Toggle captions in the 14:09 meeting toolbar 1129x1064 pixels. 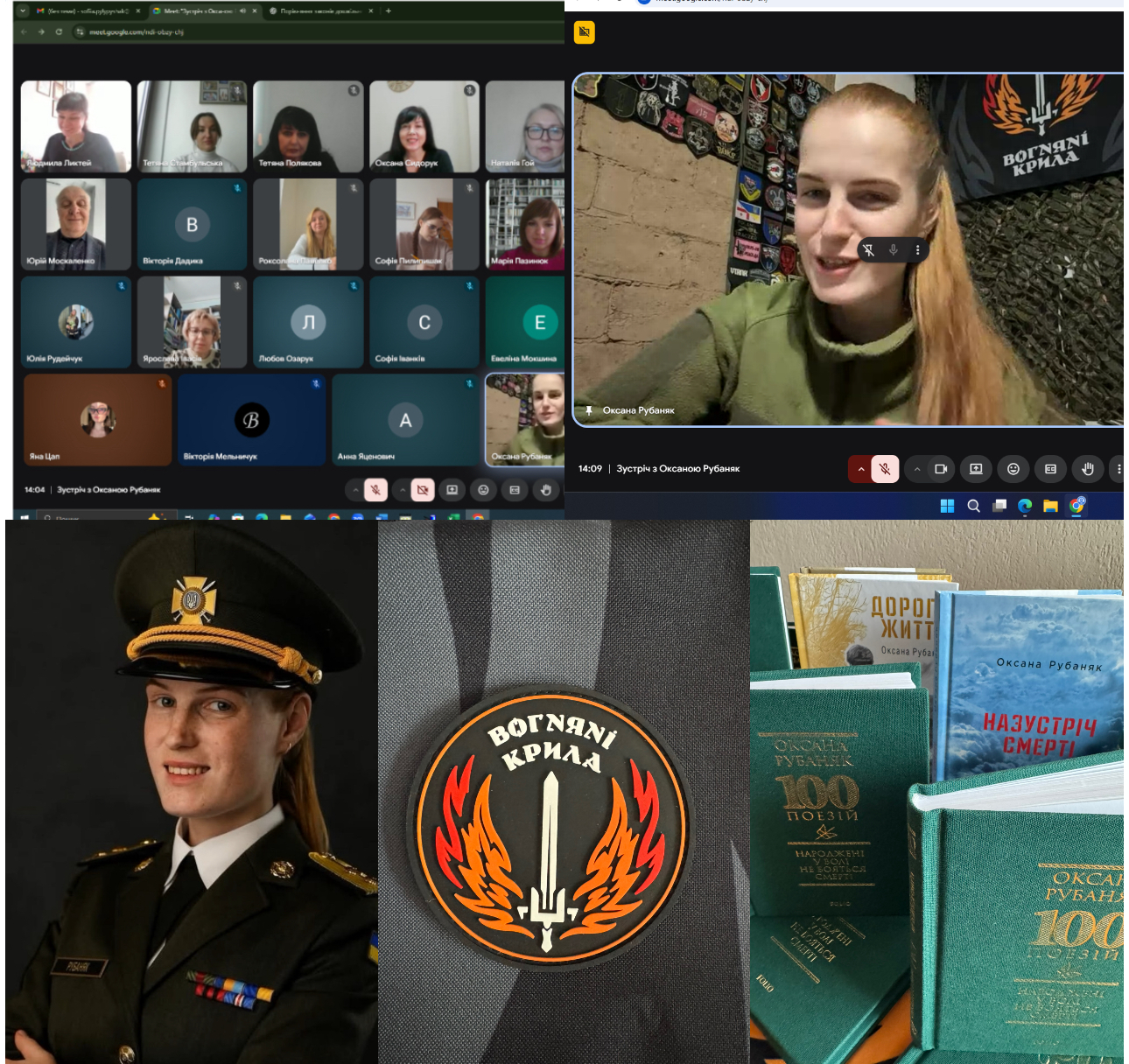1050,469
